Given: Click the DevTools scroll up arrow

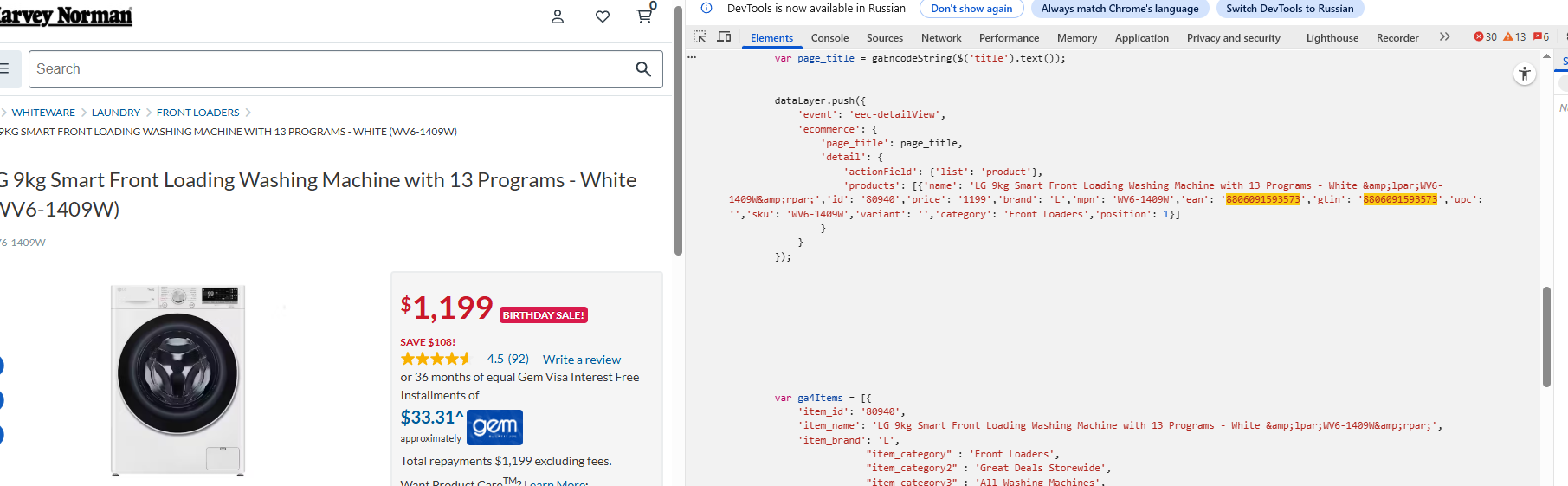Looking at the screenshot, I should pos(1546,56).
